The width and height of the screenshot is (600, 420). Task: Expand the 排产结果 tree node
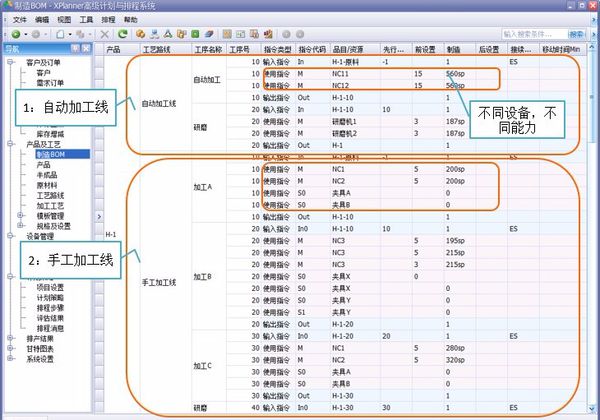(x=11, y=338)
